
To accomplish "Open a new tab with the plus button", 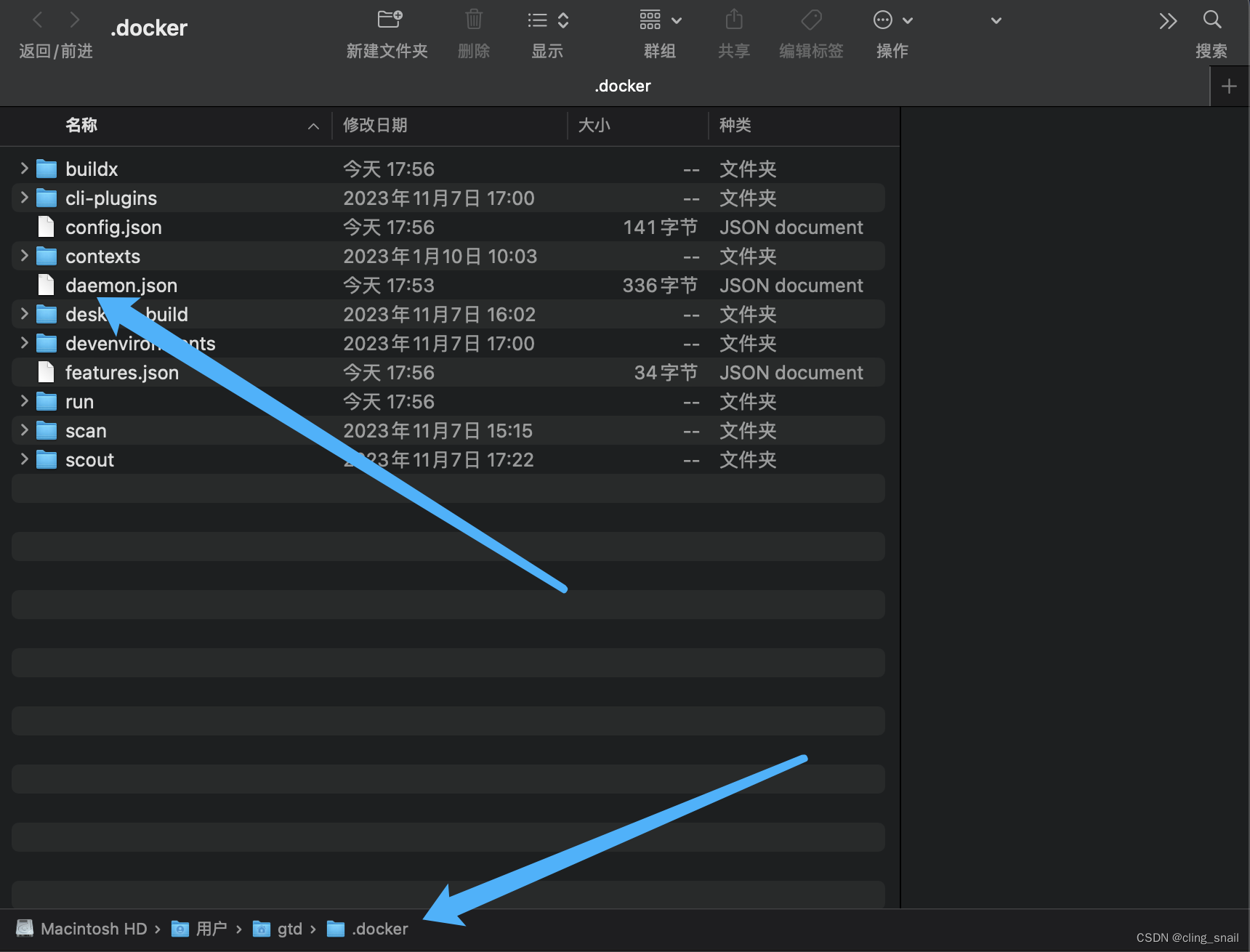I will click(x=1229, y=86).
